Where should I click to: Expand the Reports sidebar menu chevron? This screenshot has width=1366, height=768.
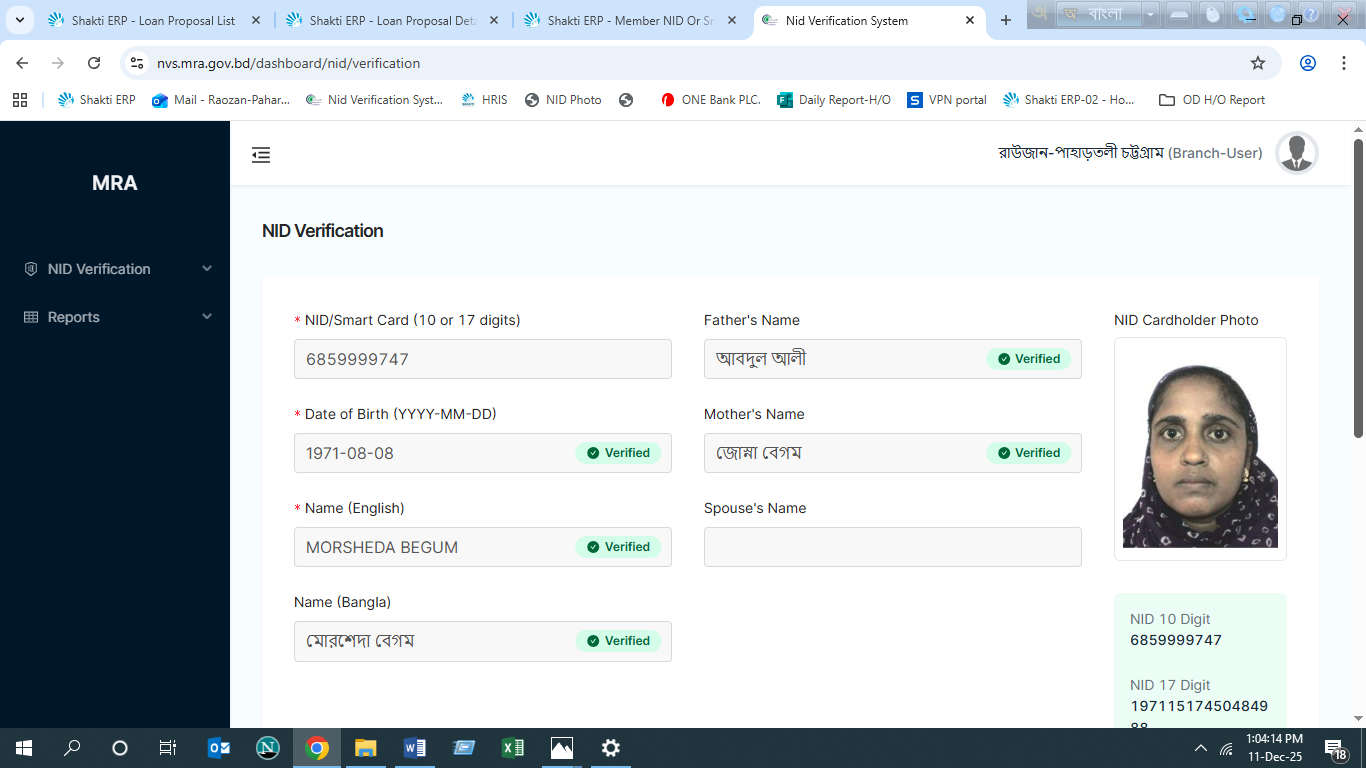pos(207,317)
